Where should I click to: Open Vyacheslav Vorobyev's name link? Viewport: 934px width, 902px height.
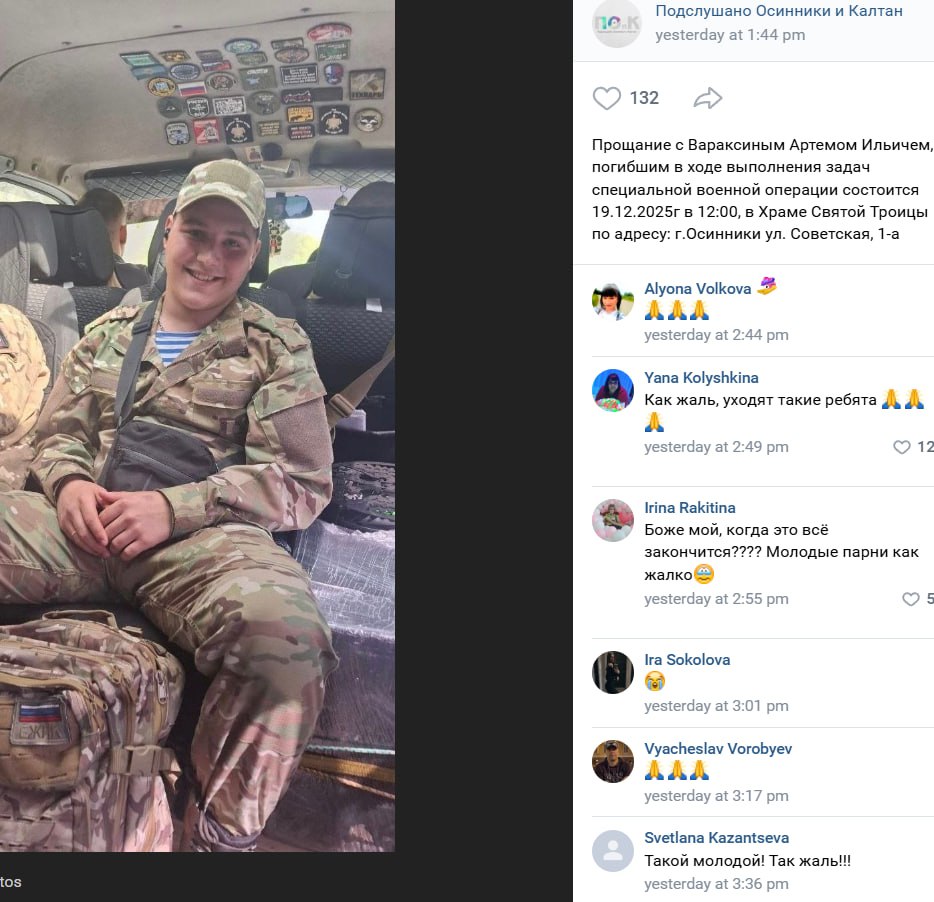[718, 748]
